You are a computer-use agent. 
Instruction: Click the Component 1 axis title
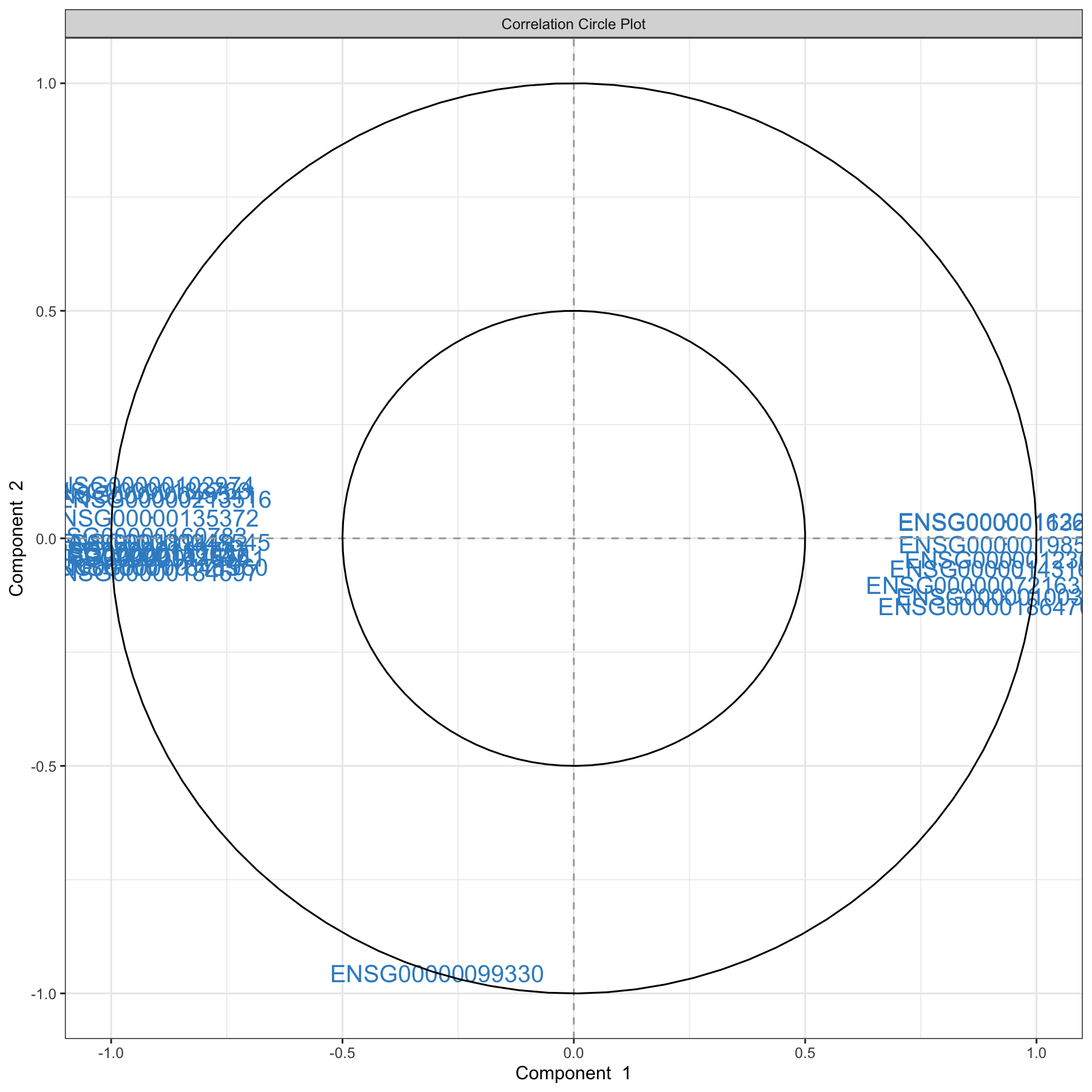573,1073
